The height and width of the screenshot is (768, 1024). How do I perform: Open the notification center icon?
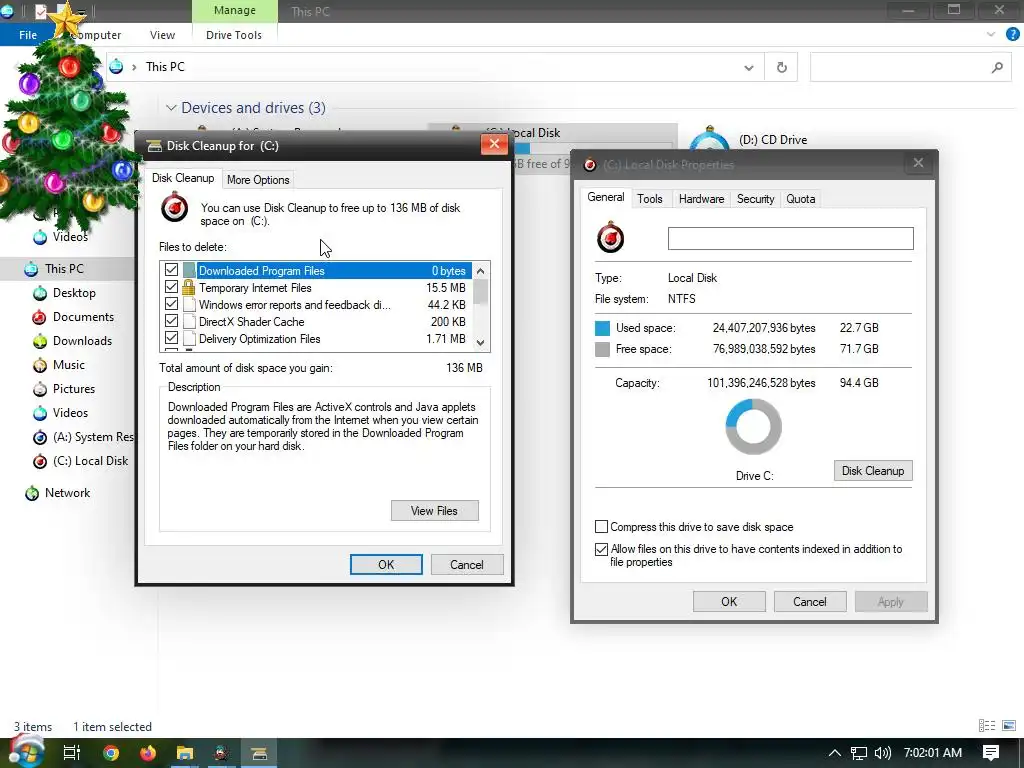pyautogui.click(x=991, y=753)
